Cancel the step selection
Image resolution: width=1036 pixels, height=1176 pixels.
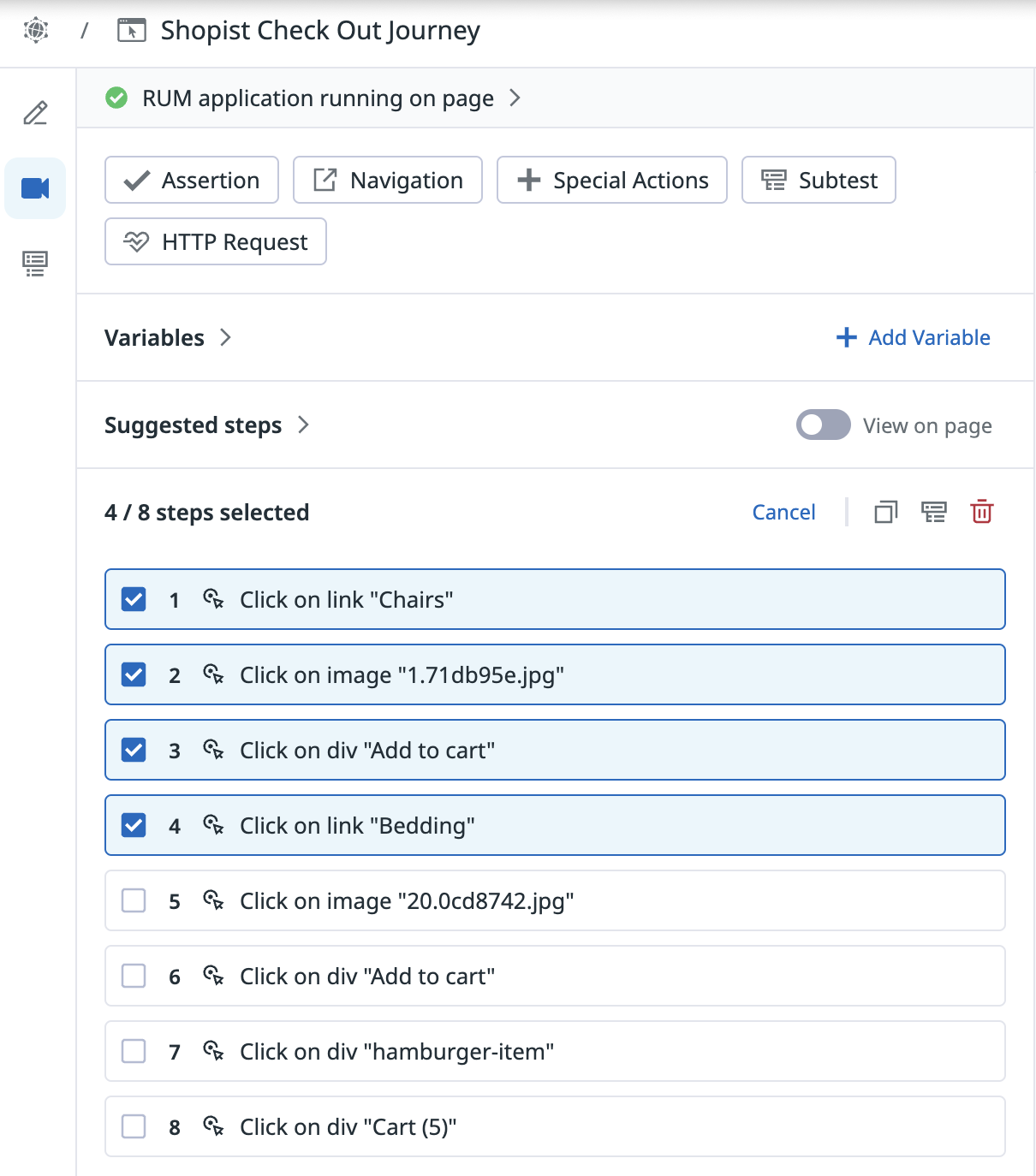click(783, 512)
